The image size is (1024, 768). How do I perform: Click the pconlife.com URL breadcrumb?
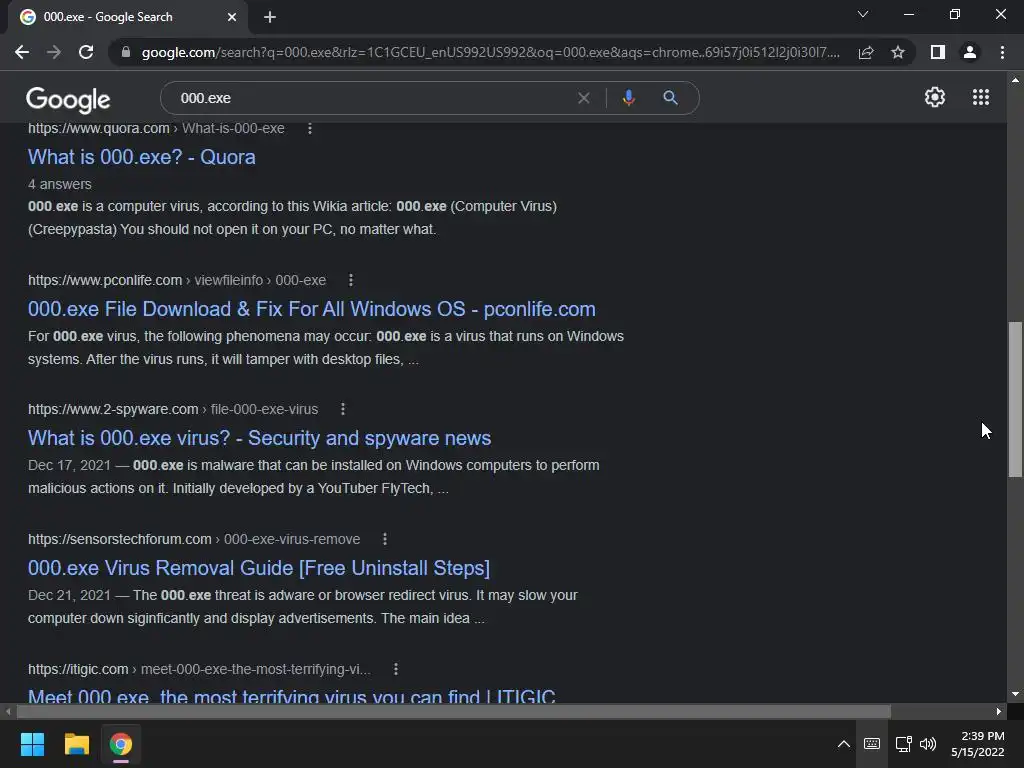[x=177, y=280]
